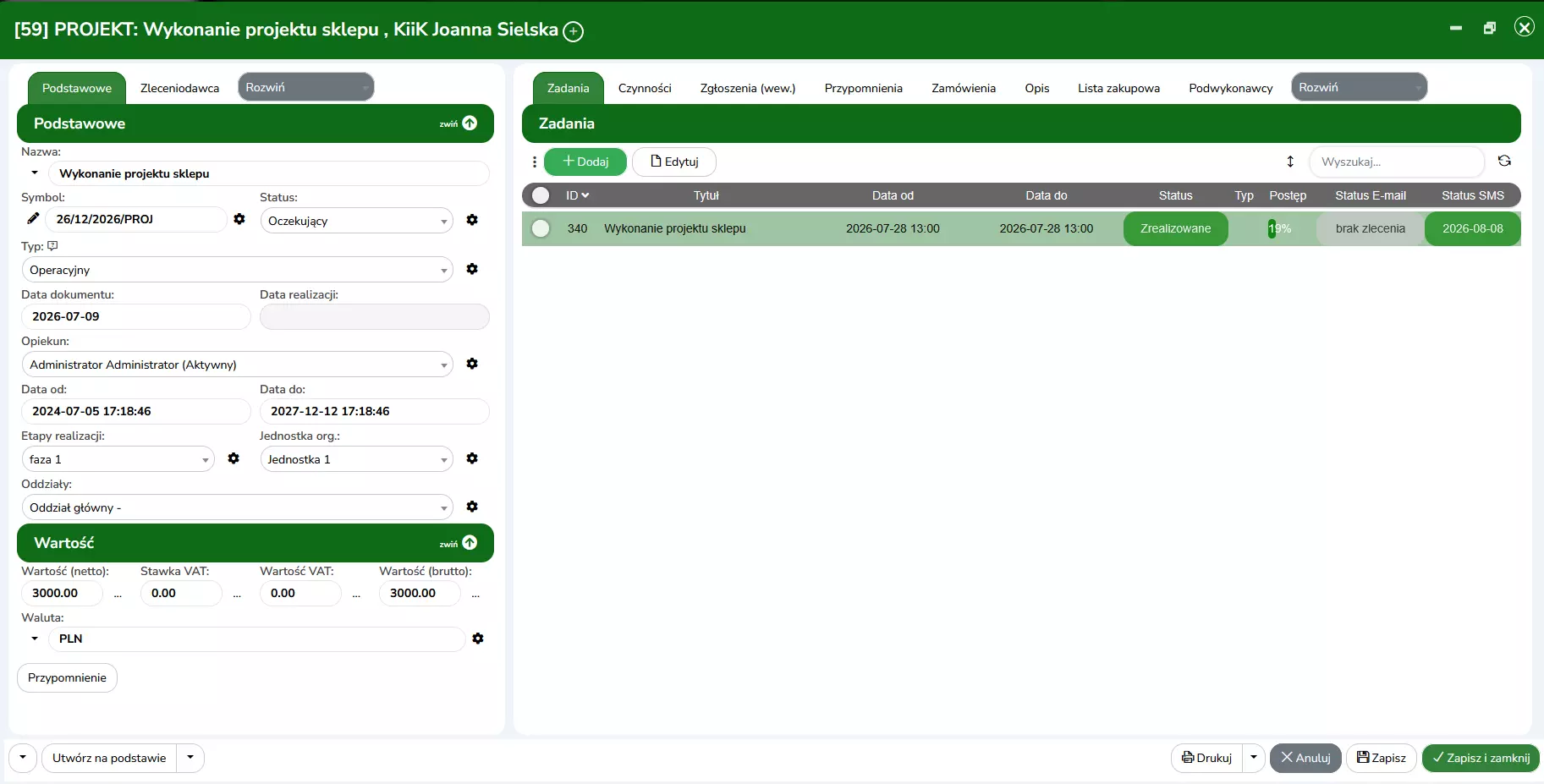Open gear settings beside Etapy realizacji

pos(234,458)
